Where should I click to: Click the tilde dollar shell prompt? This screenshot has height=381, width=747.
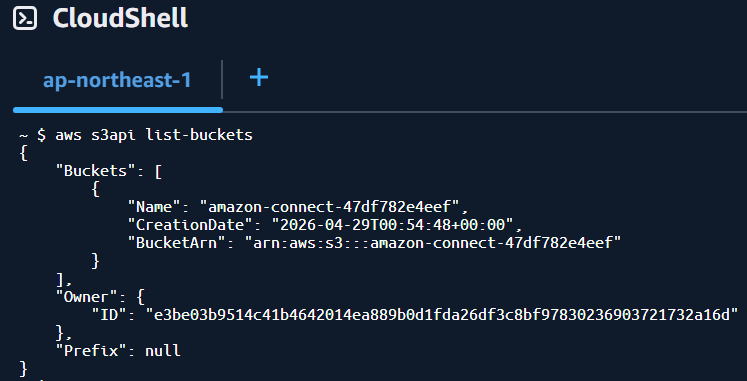[33, 135]
